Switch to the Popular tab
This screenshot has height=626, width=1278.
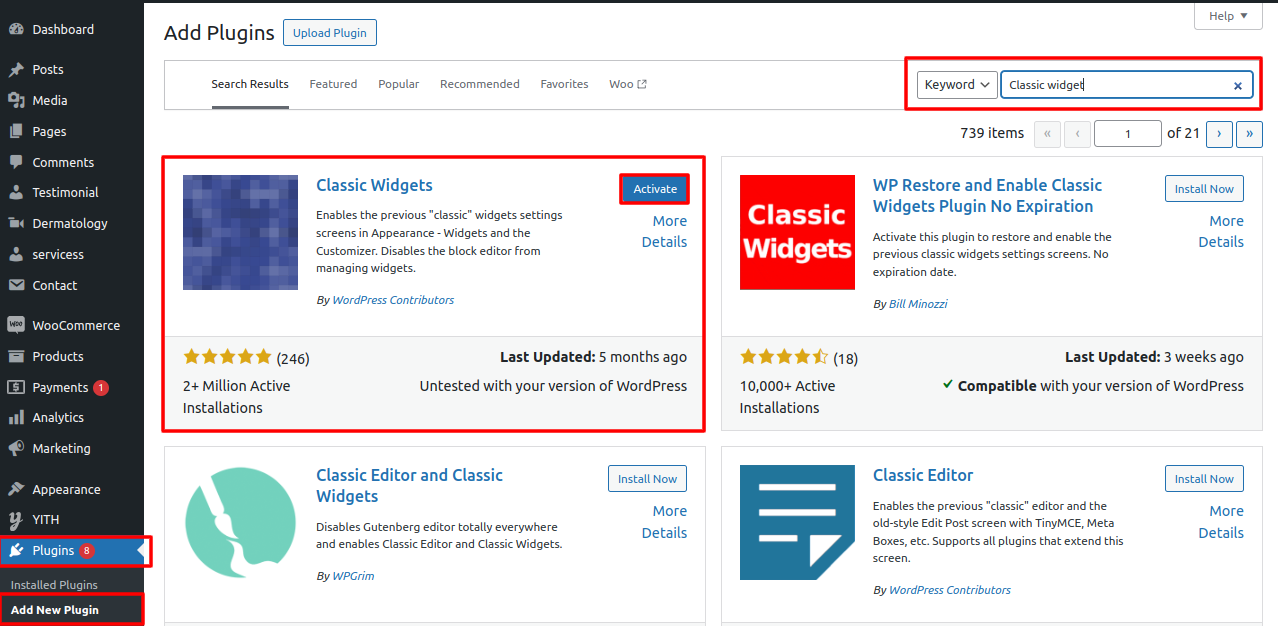(398, 84)
